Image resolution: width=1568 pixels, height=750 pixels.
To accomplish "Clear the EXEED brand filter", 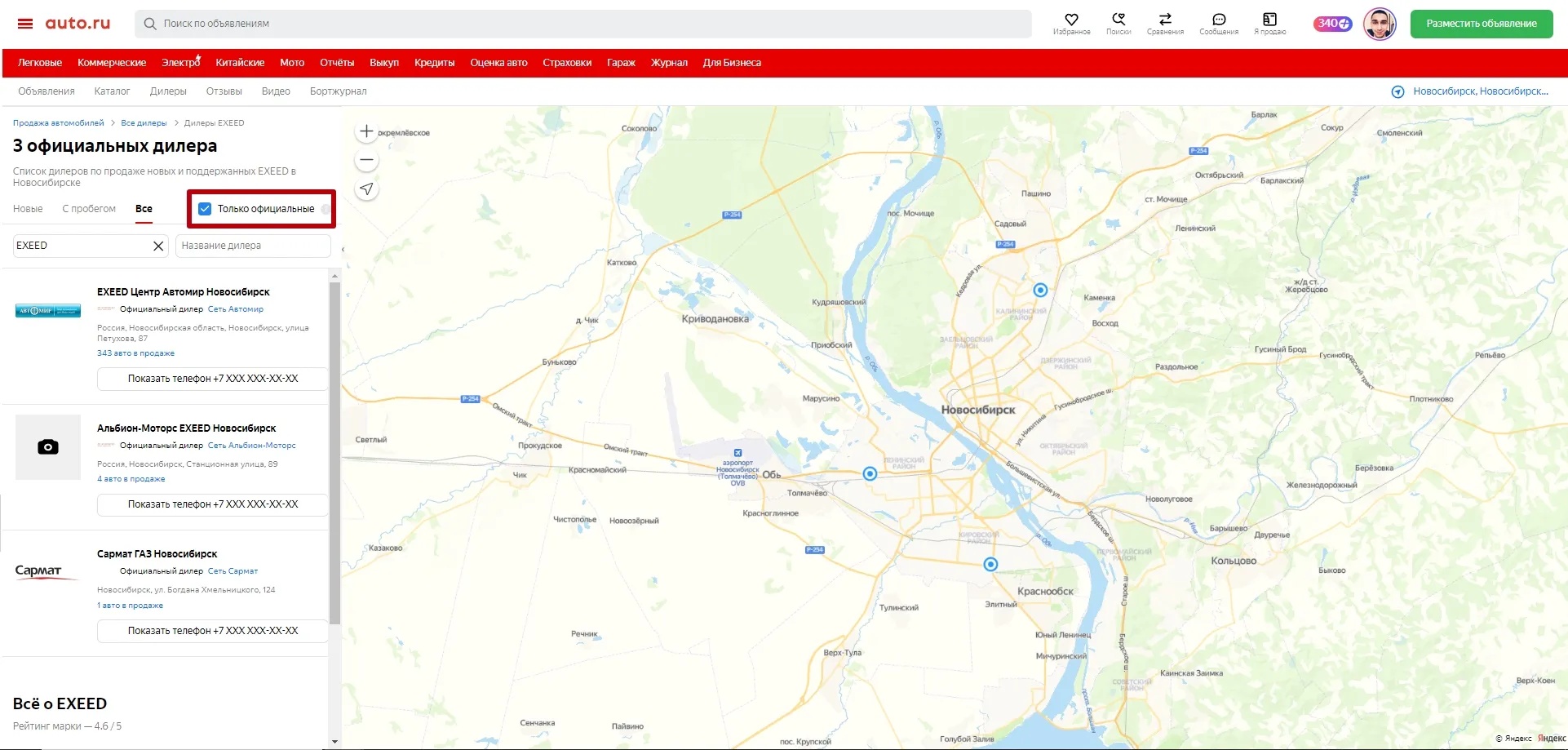I will [158, 246].
